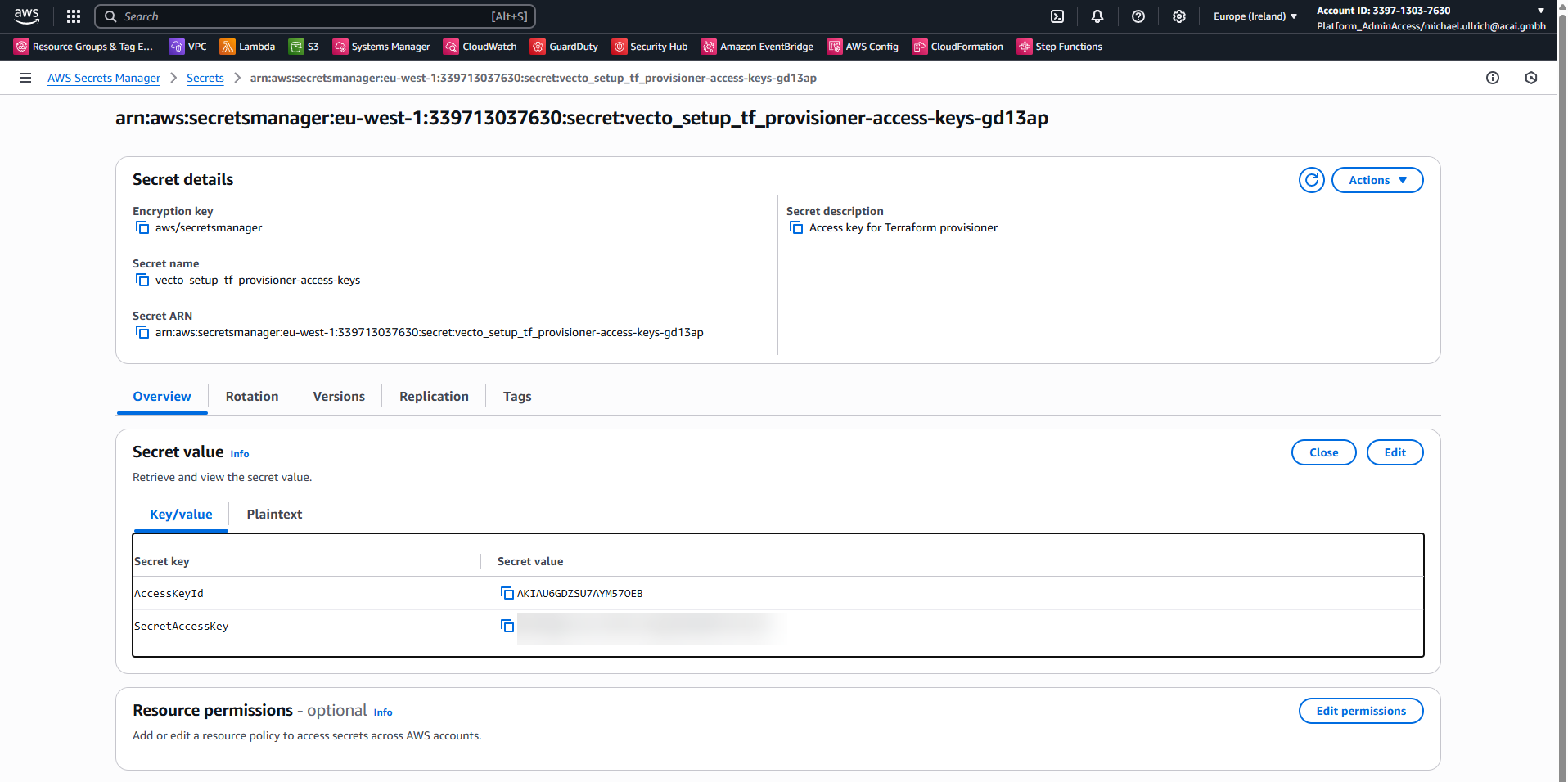Image resolution: width=1568 pixels, height=782 pixels.
Task: Copy the Secret ARN
Action: 142,332
